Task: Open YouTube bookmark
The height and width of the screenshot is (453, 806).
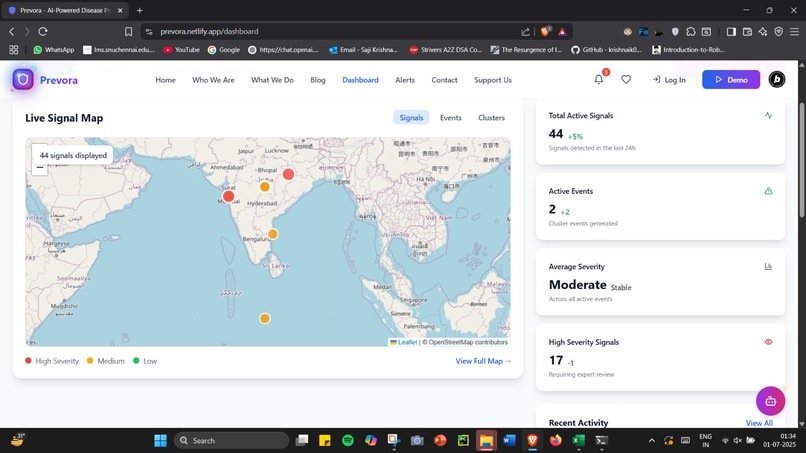Action: pyautogui.click(x=181, y=50)
